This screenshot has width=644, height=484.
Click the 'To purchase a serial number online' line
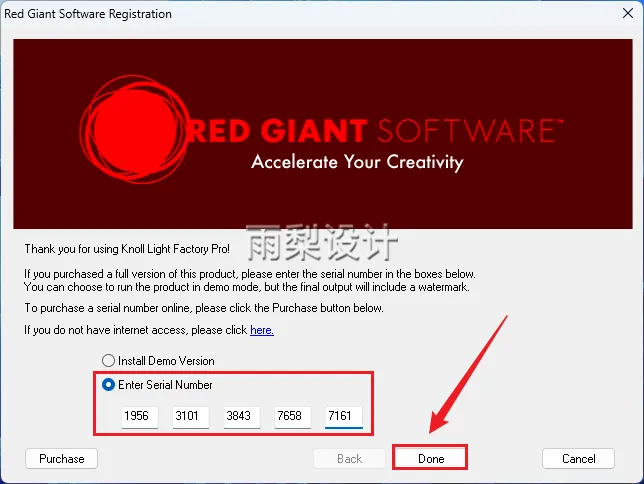[204, 308]
